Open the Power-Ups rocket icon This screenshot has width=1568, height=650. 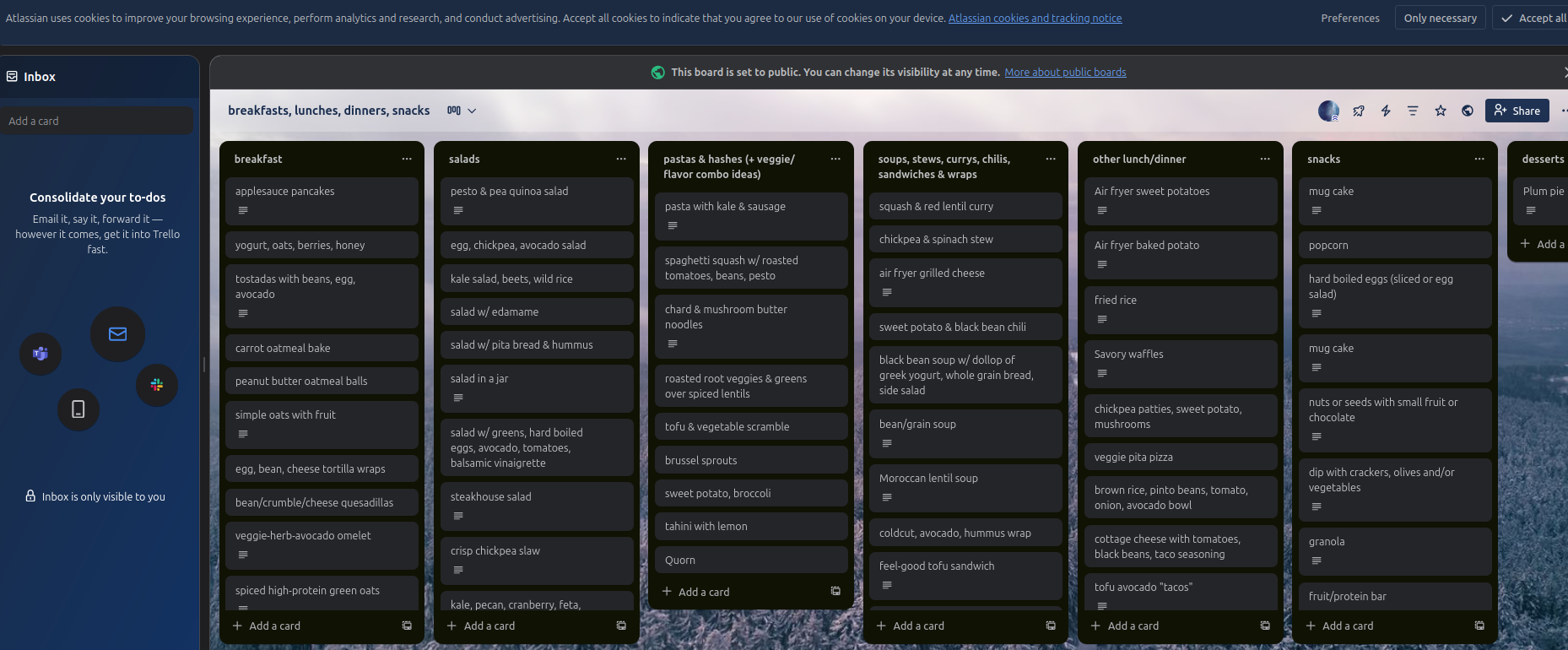pyautogui.click(x=1359, y=111)
